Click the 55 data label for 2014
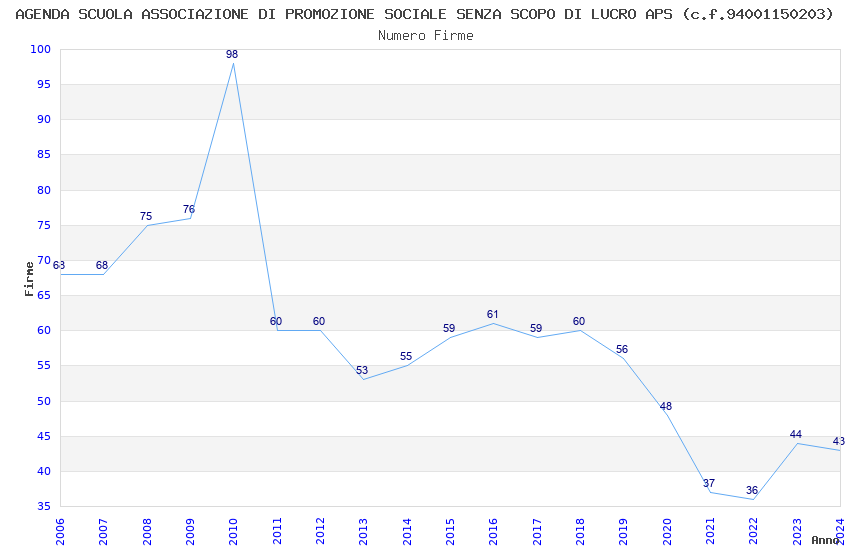Screen dimensions: 850x550 tap(406, 357)
